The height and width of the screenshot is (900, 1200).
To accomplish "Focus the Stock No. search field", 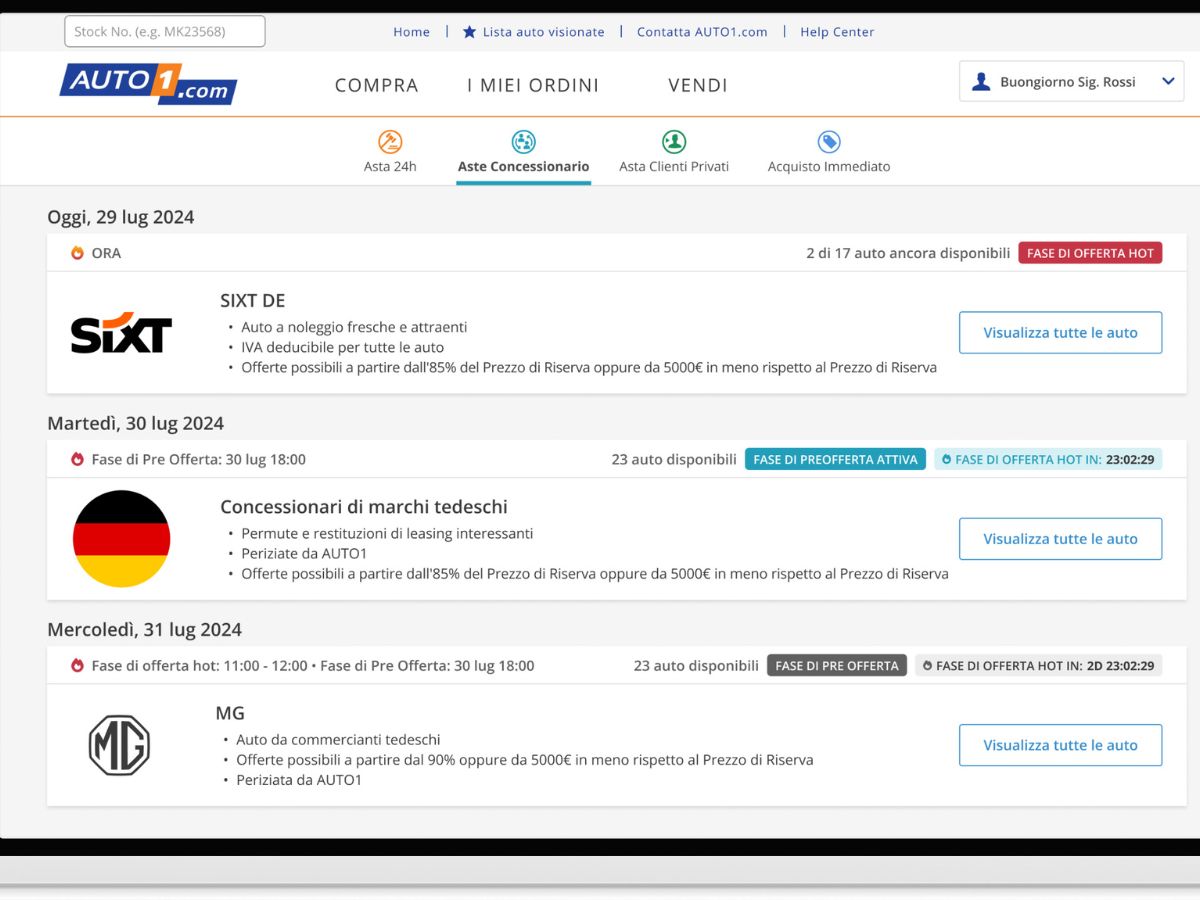I will [165, 32].
